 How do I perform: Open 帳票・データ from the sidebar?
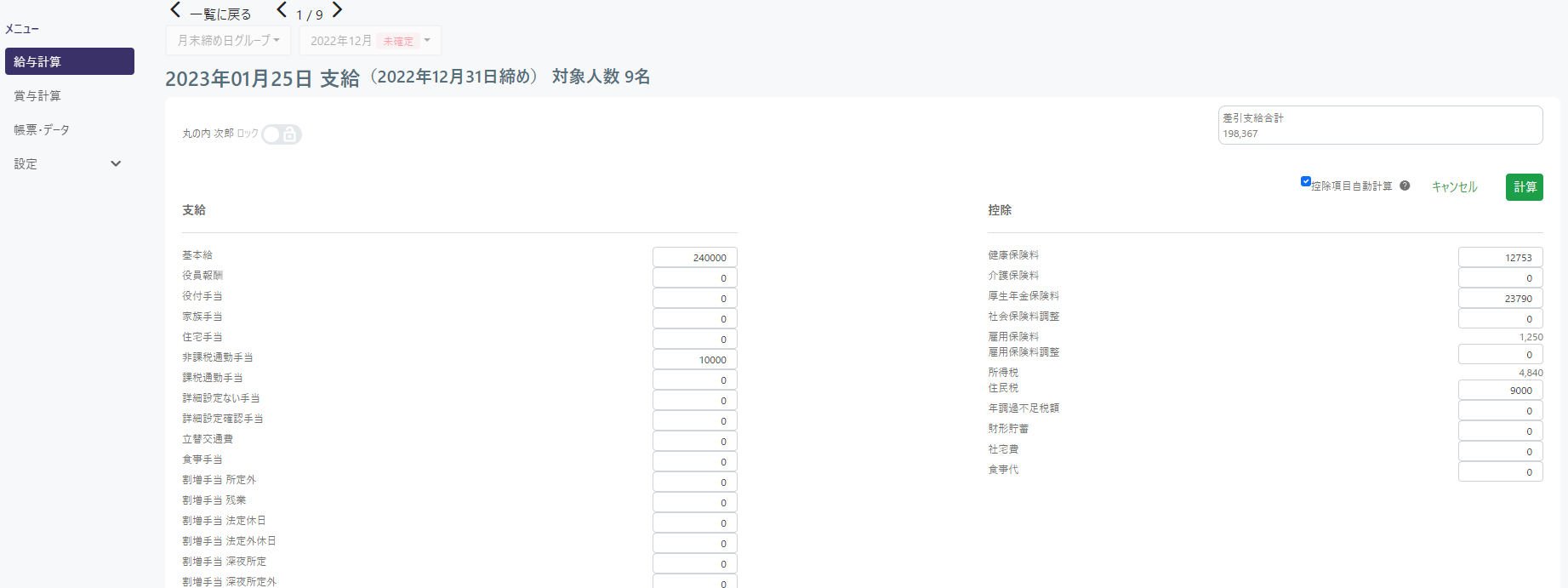pyautogui.click(x=42, y=129)
